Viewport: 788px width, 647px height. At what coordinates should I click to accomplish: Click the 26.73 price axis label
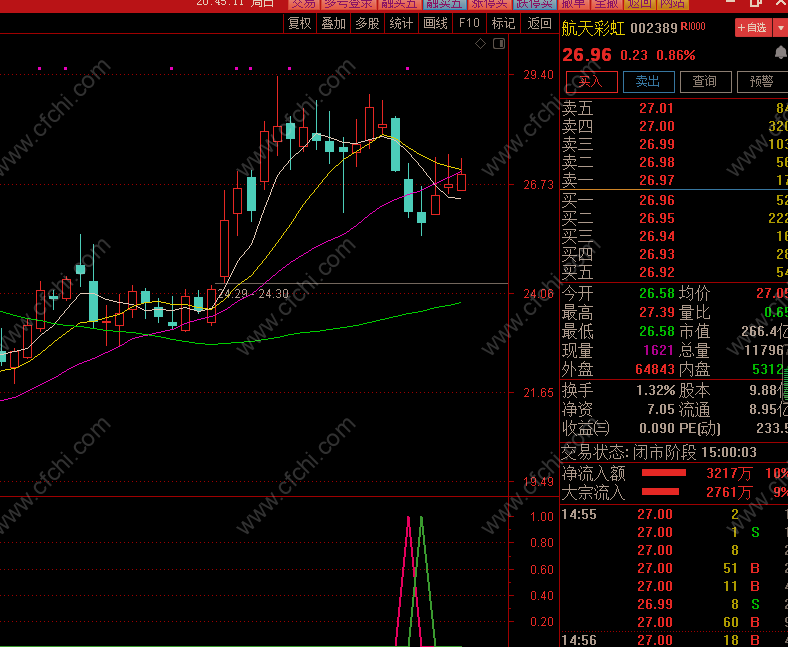[539, 184]
